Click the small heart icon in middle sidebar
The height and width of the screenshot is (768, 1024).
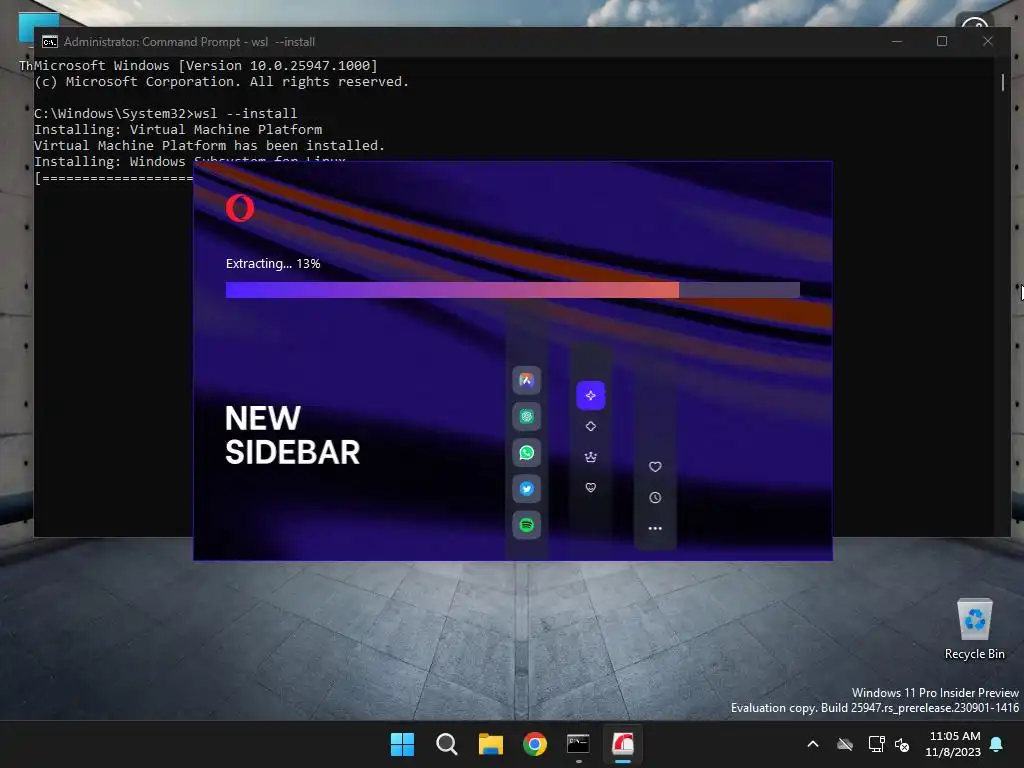(x=590, y=487)
